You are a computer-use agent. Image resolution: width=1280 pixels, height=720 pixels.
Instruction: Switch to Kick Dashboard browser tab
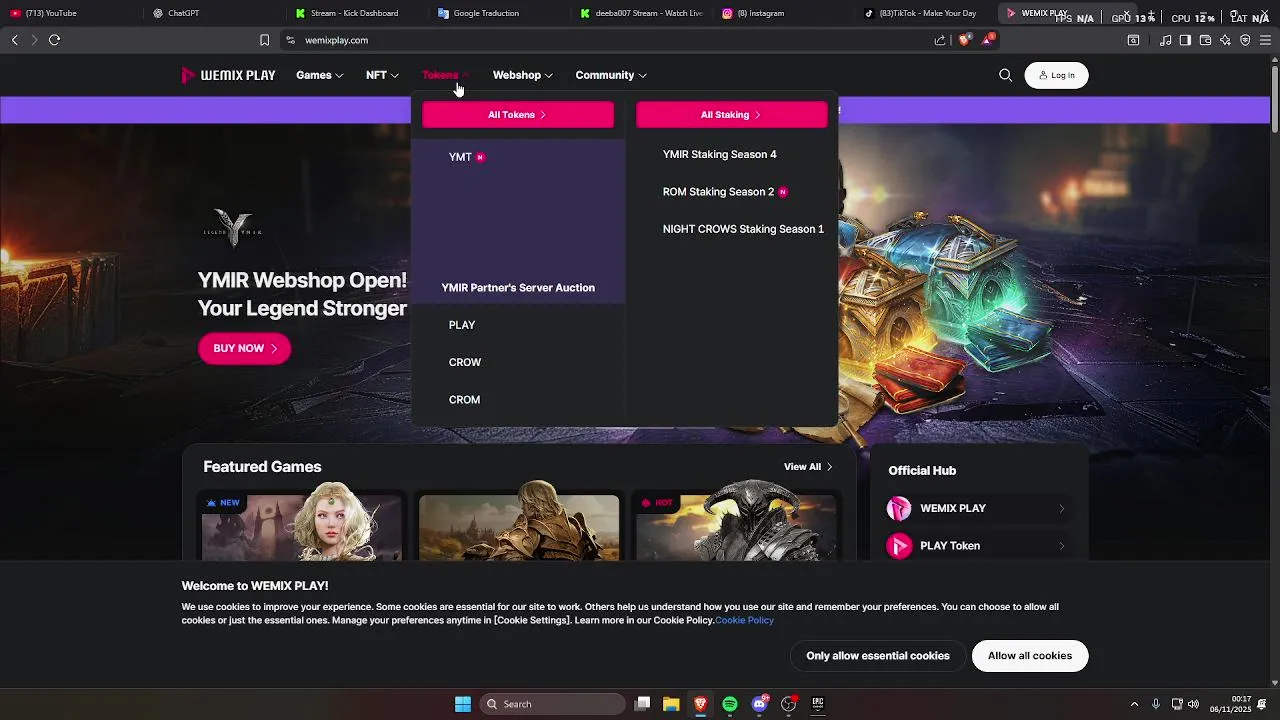tap(355, 13)
